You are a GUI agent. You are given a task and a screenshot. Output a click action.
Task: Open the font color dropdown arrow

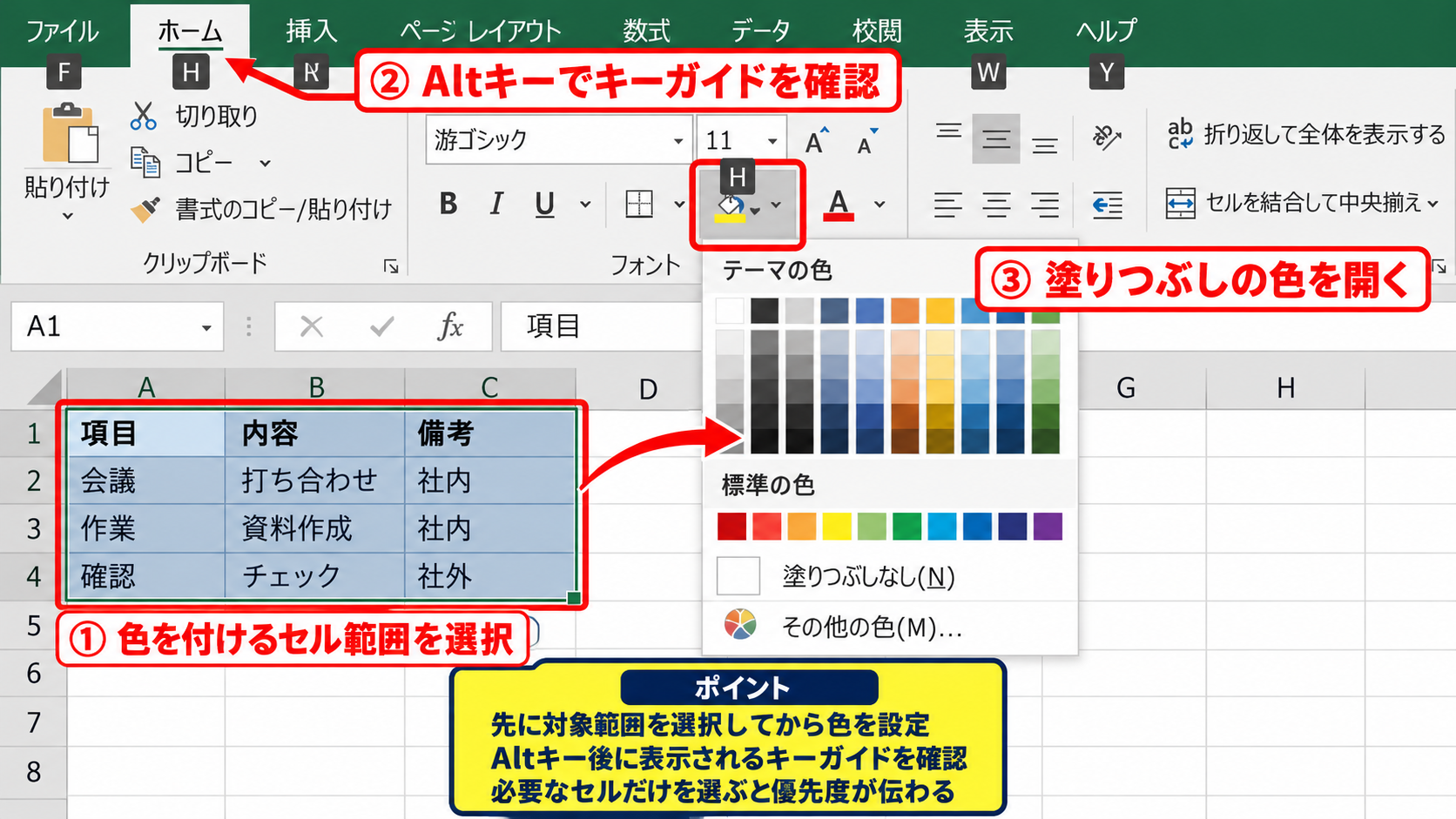click(x=880, y=205)
